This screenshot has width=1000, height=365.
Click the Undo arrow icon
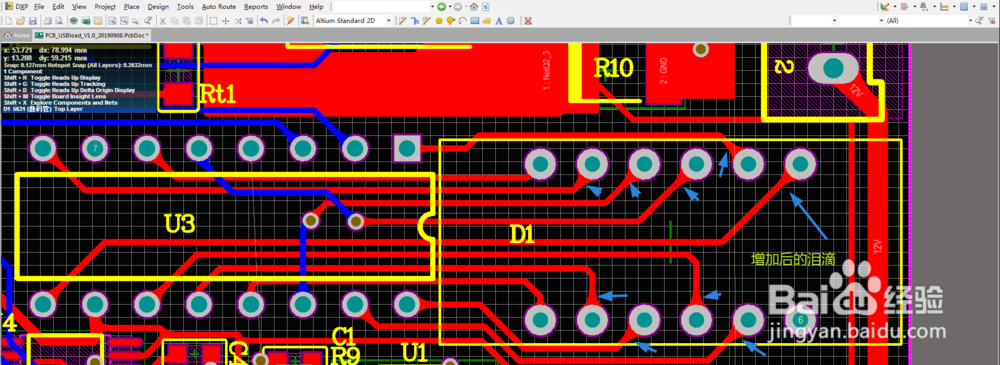click(x=263, y=21)
